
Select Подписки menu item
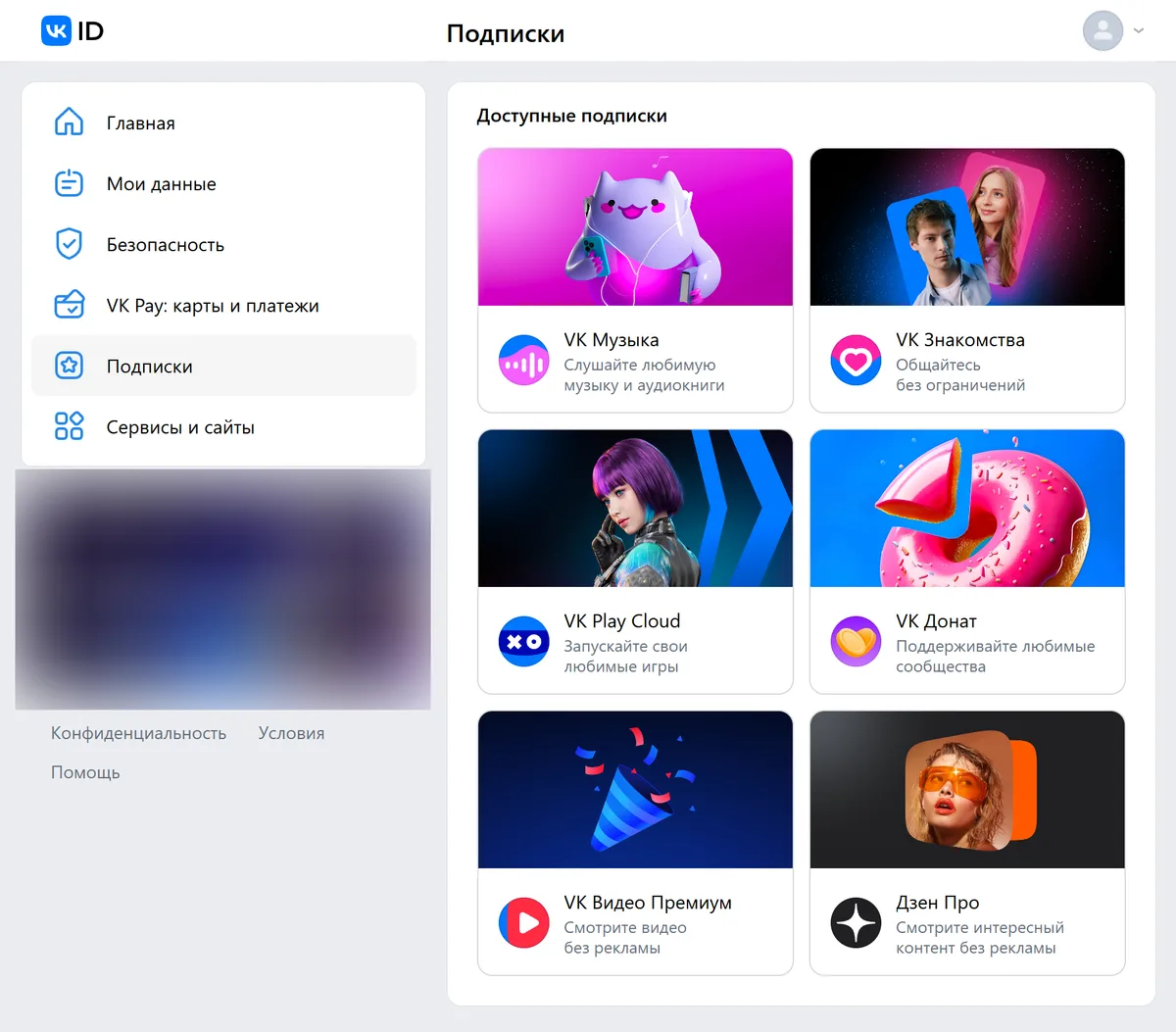223,366
